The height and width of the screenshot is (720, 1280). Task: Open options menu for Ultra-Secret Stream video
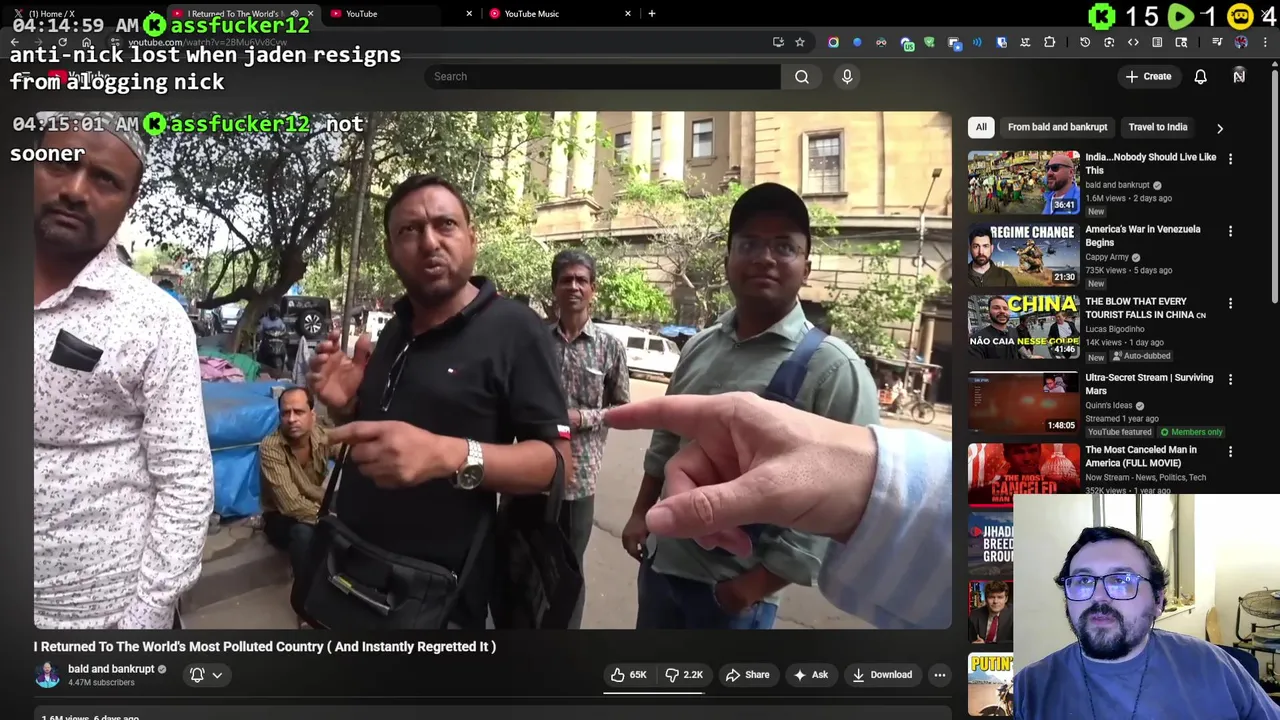tap(1230, 379)
